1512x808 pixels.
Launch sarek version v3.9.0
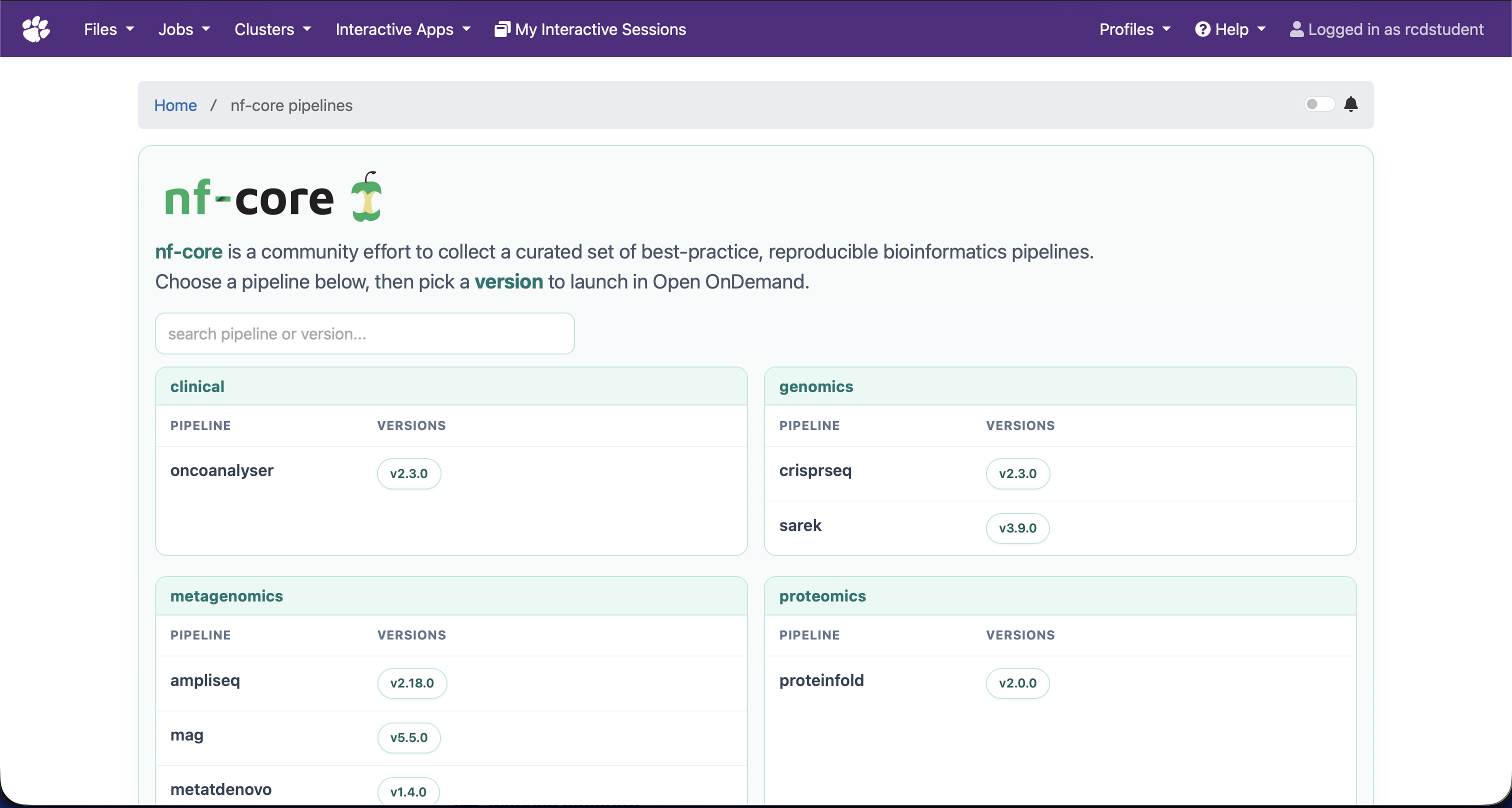[x=1018, y=527]
